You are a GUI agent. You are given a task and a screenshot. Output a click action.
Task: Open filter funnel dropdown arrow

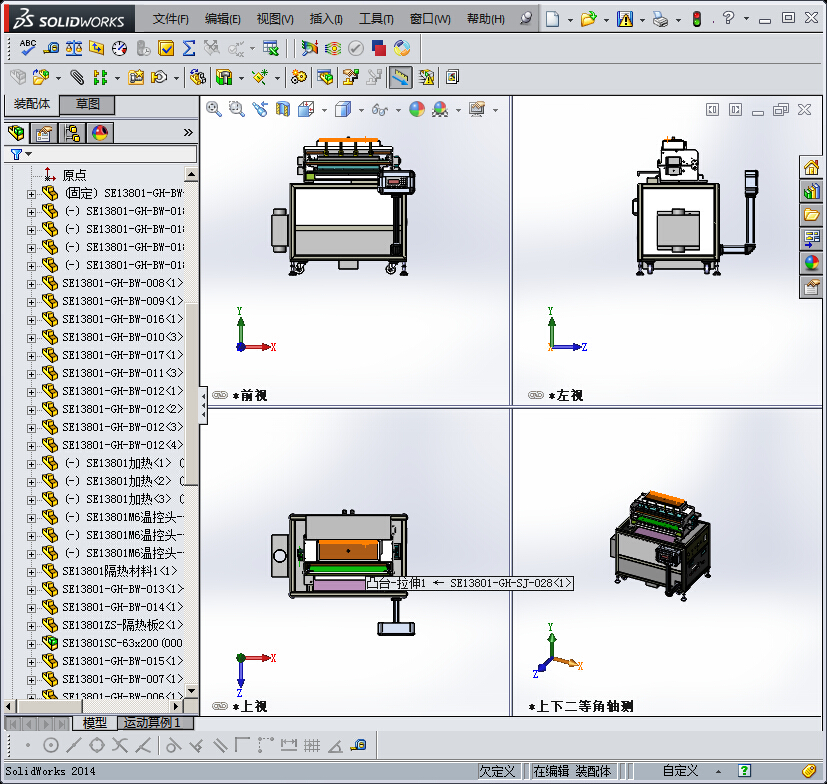point(28,154)
